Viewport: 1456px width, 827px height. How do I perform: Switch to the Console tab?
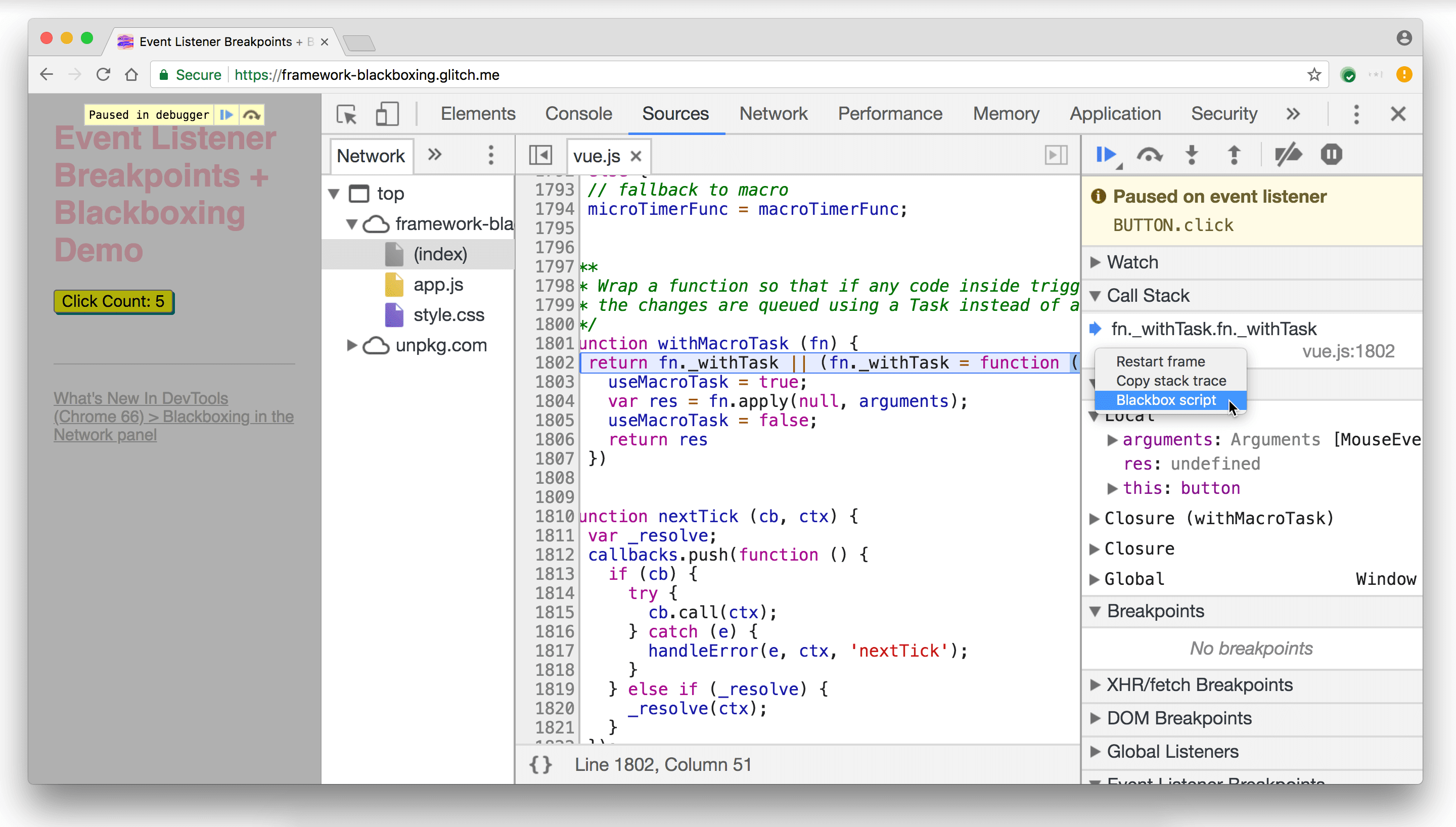[578, 113]
